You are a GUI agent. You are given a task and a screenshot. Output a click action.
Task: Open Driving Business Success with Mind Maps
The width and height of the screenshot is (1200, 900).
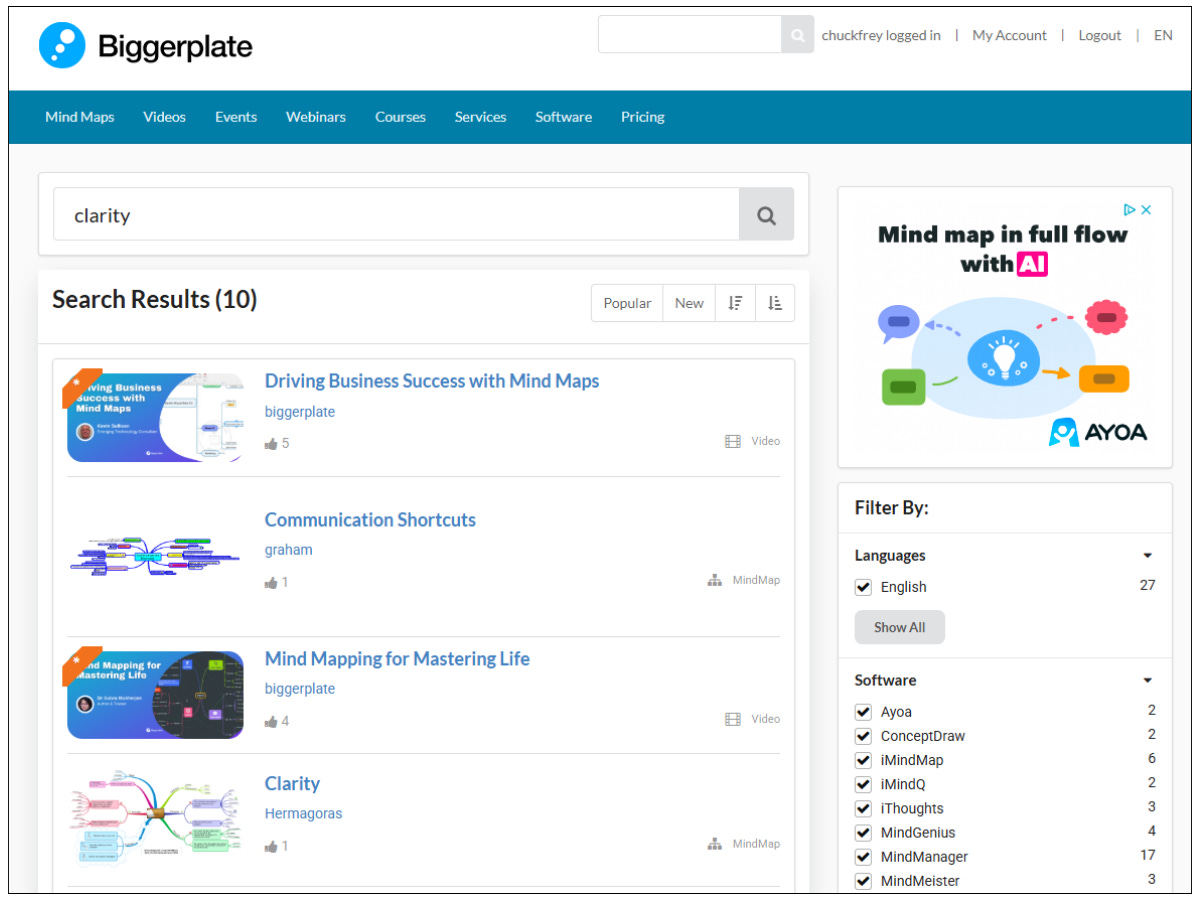pyautogui.click(x=432, y=381)
